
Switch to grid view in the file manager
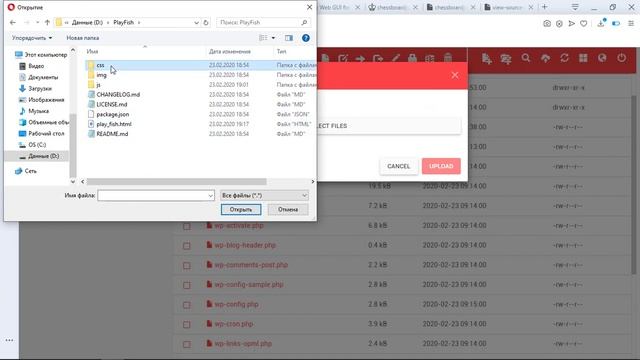click(583, 58)
